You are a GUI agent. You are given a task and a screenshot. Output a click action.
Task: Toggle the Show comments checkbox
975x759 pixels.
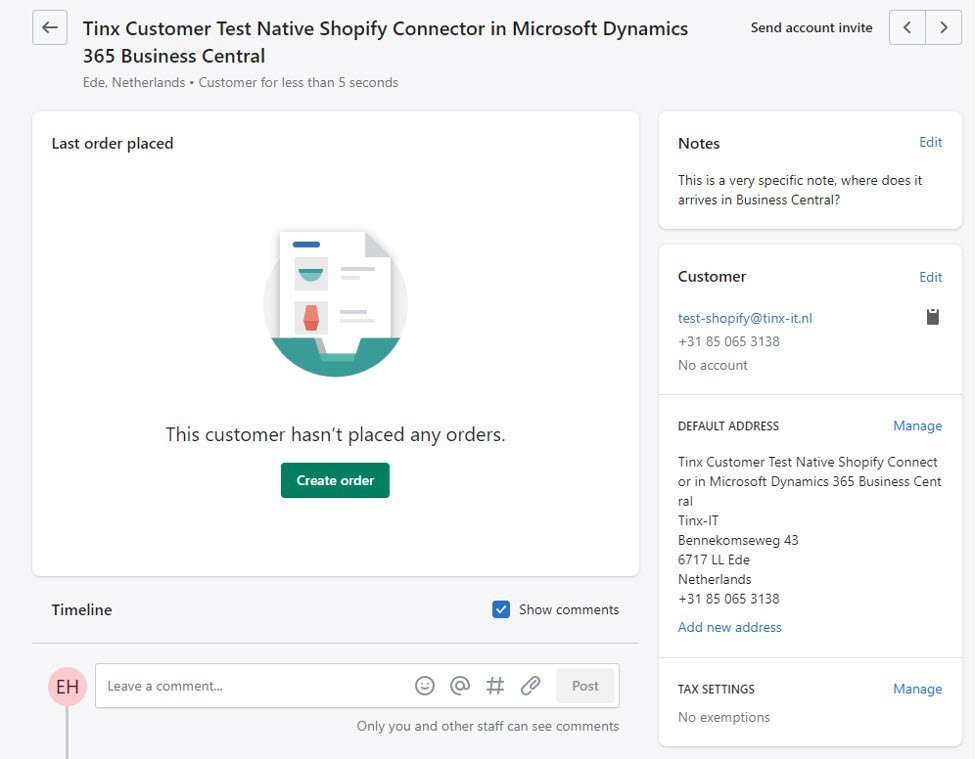[500, 609]
